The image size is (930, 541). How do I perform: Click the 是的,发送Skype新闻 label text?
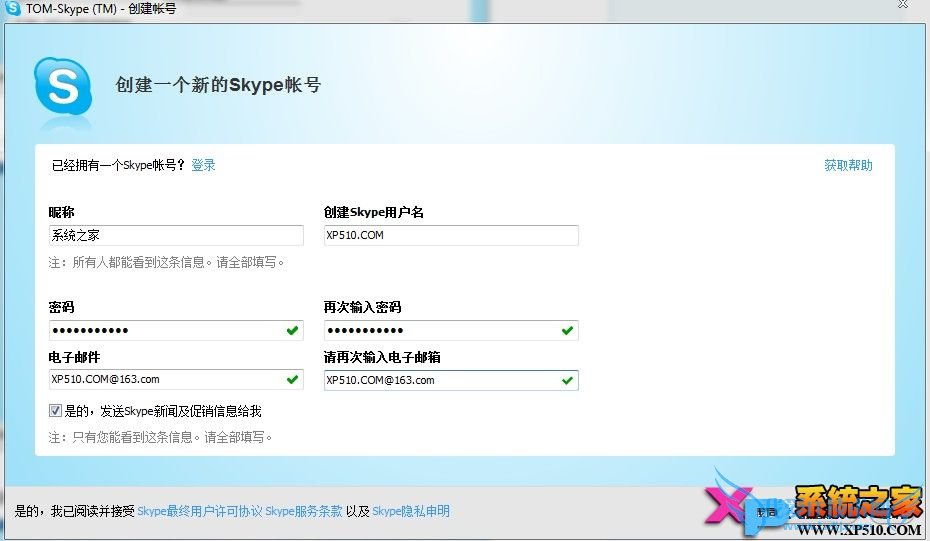point(163,411)
